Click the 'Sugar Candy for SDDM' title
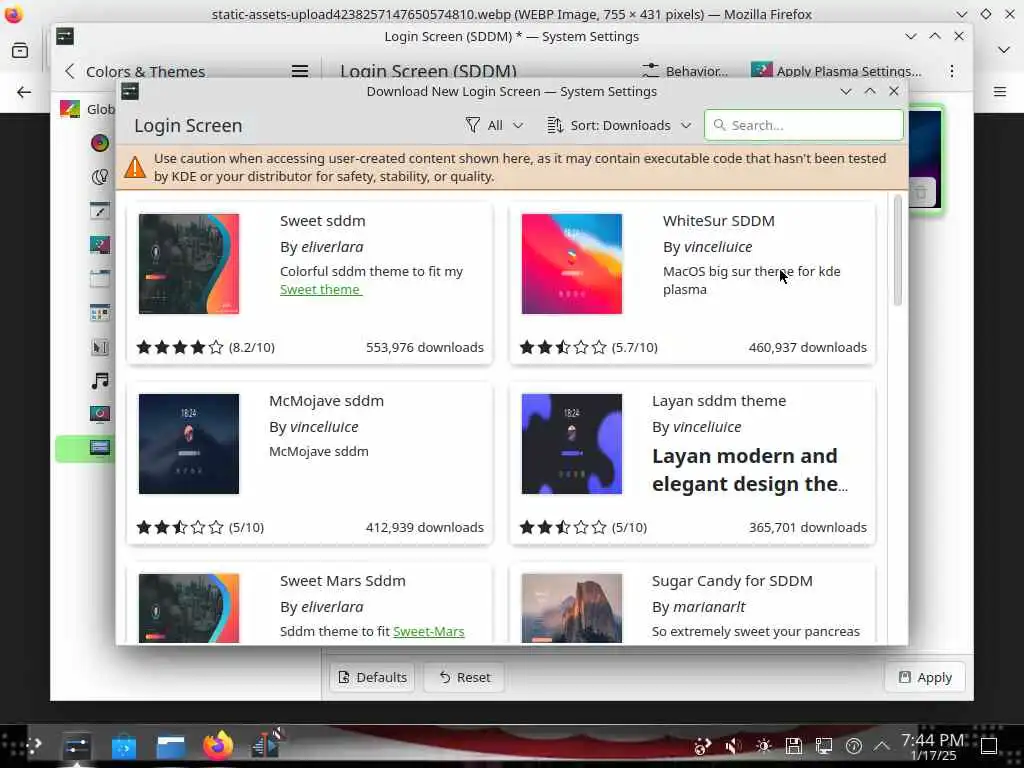1024x768 pixels. [x=732, y=581]
